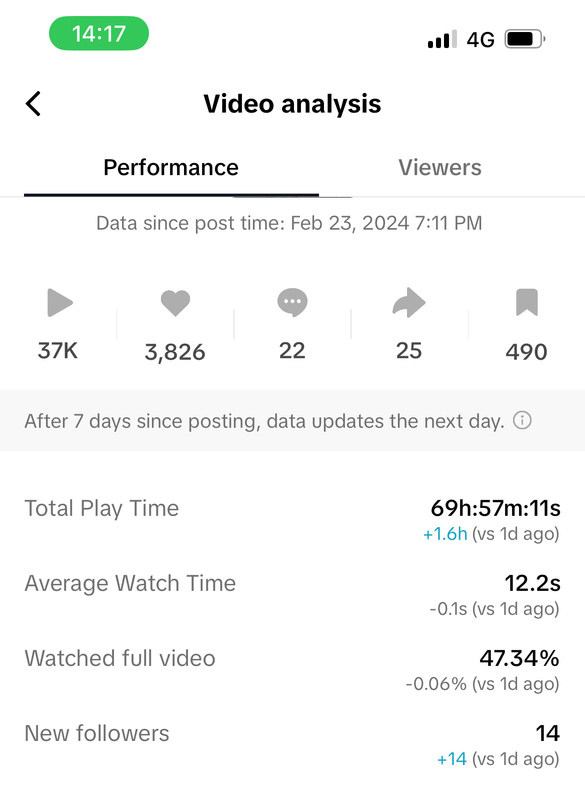
Task: Tap the battery status icon
Action: [525, 39]
